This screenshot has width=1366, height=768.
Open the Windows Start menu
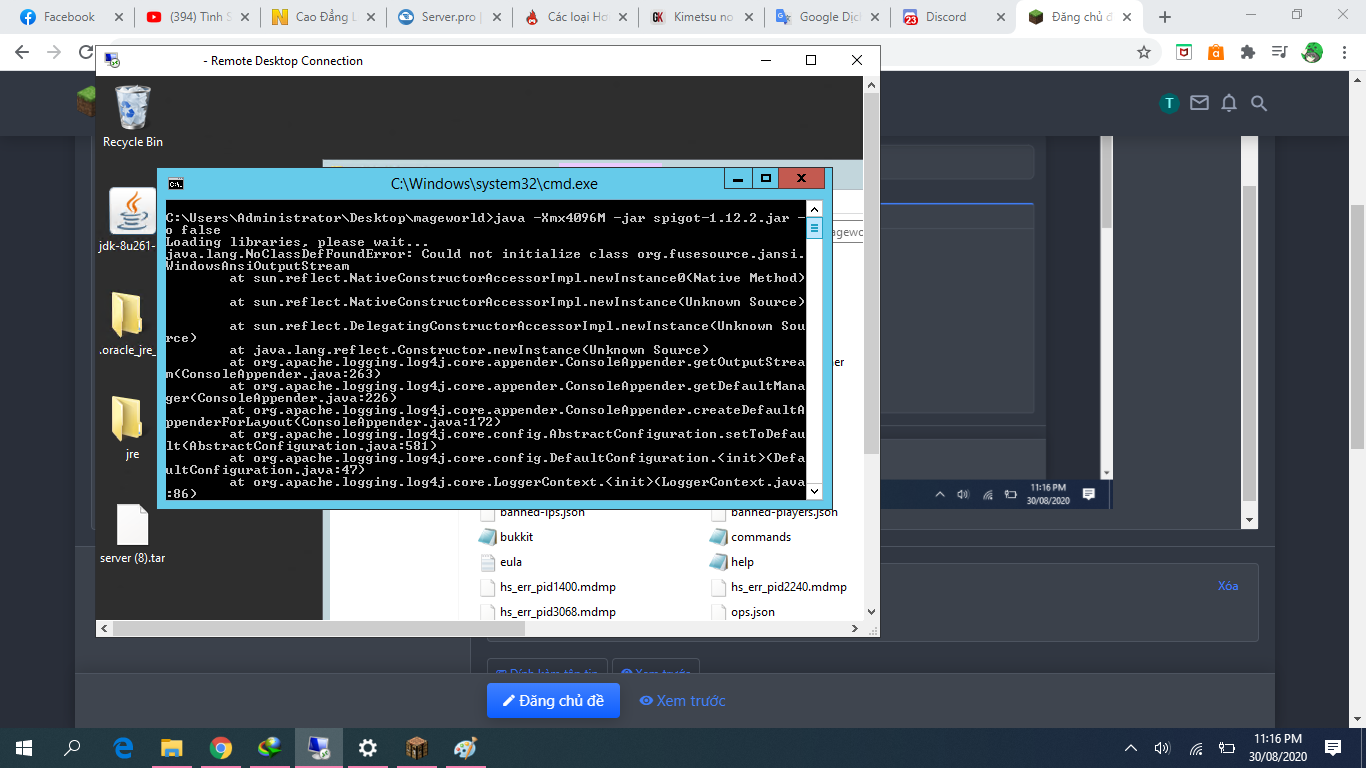tap(24, 748)
